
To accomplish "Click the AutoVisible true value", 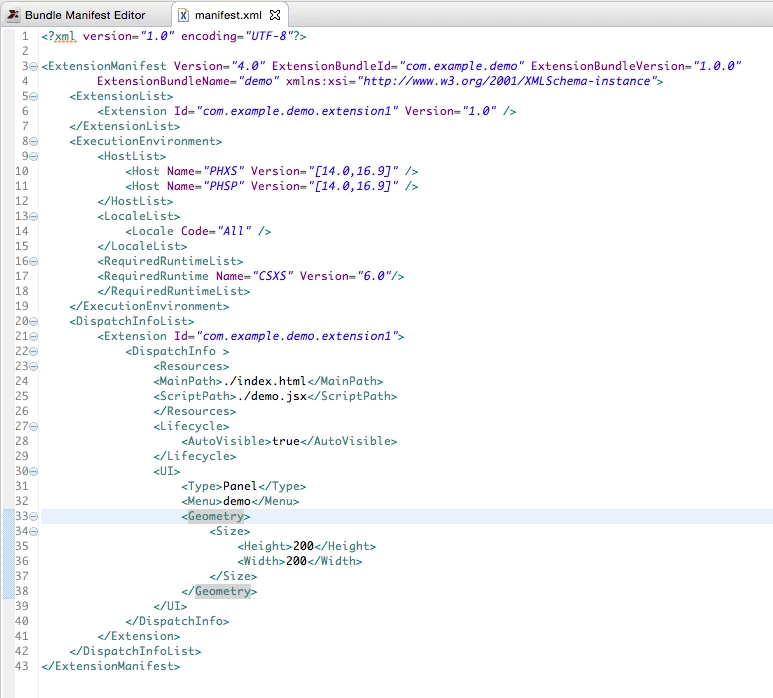I will tap(286, 441).
